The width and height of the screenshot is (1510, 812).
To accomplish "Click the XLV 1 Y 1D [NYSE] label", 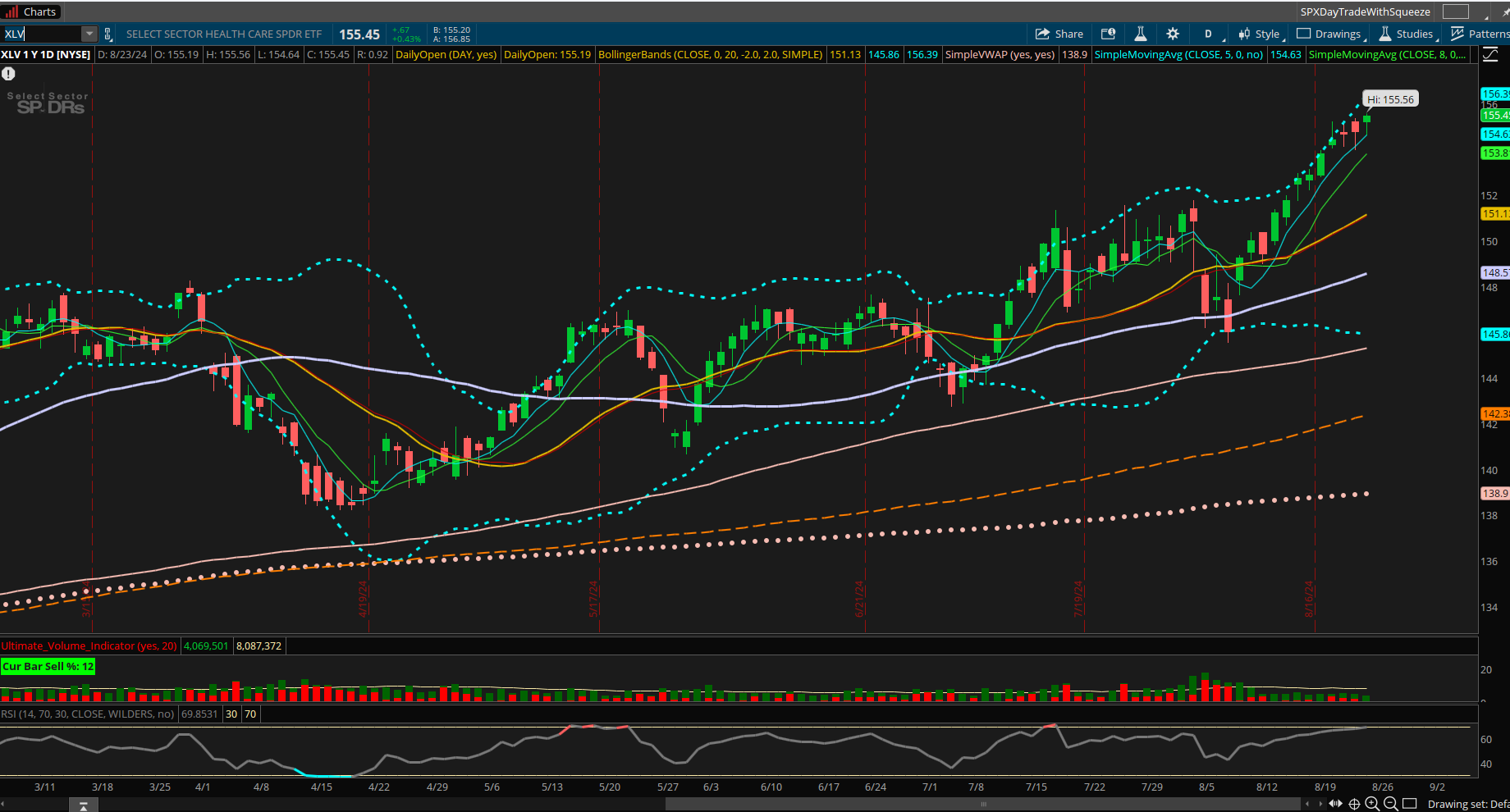I will (46, 55).
